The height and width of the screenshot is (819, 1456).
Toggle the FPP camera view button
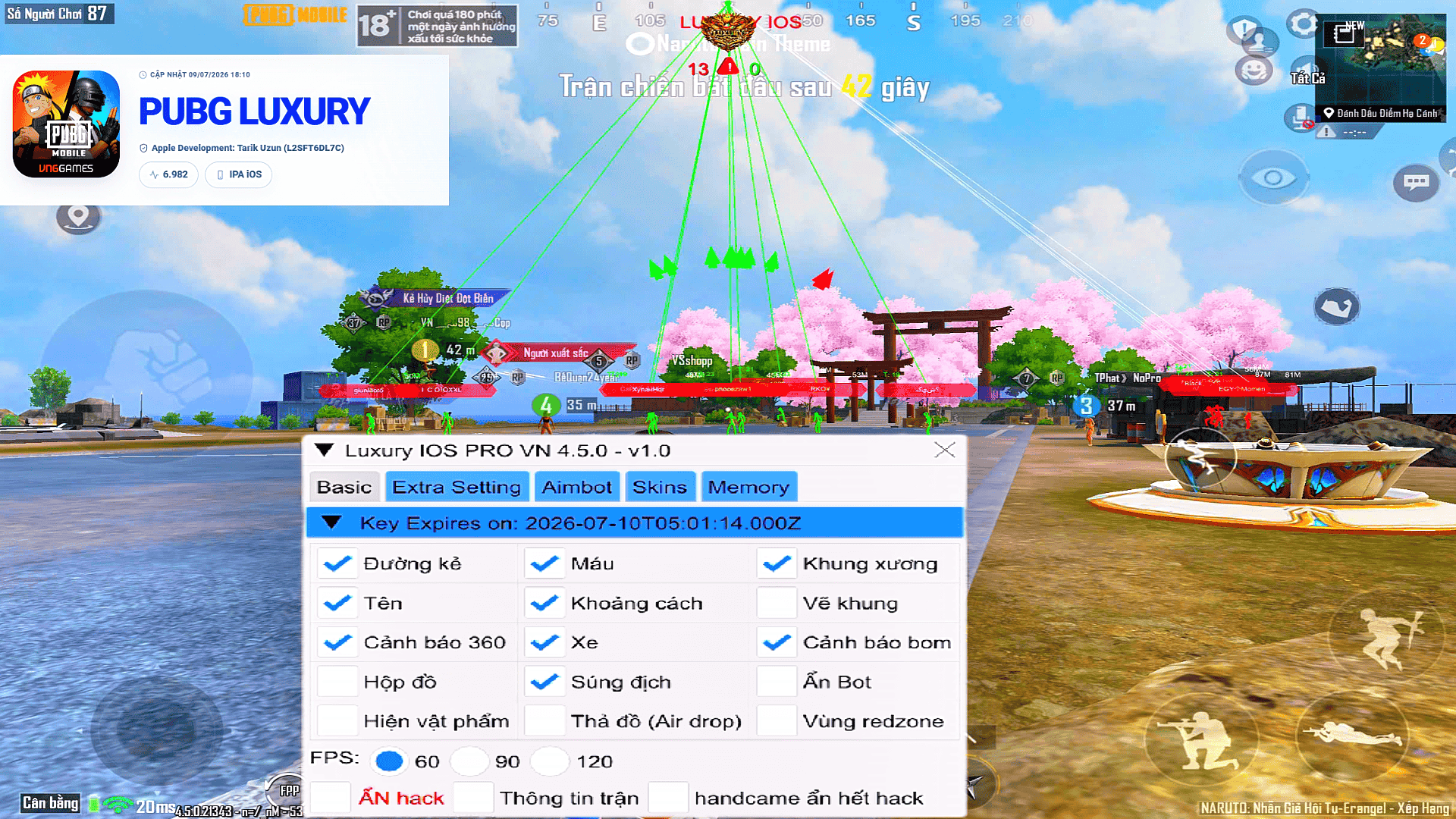point(287,790)
